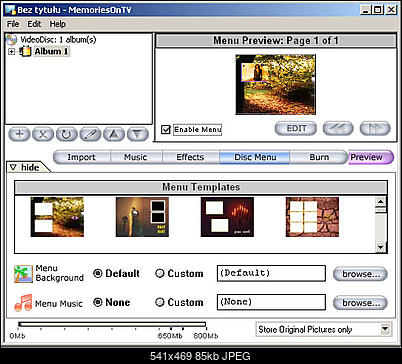Move album up with triangle button

click(x=114, y=134)
